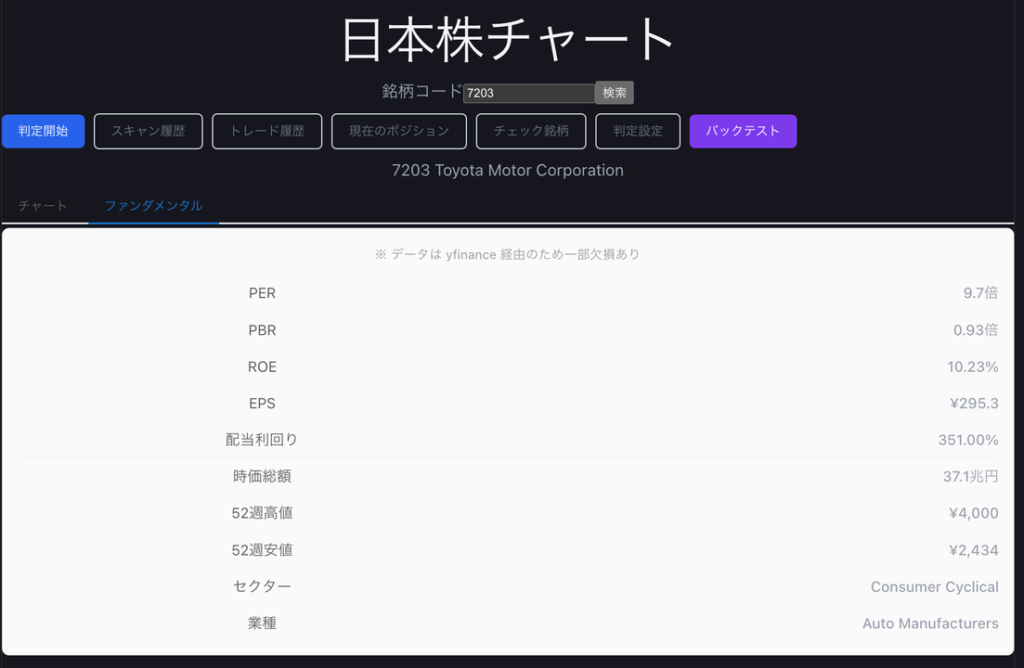Viewport: 1024px width, 668px height.
Task: Click the 検索 search button
Action: point(614,93)
